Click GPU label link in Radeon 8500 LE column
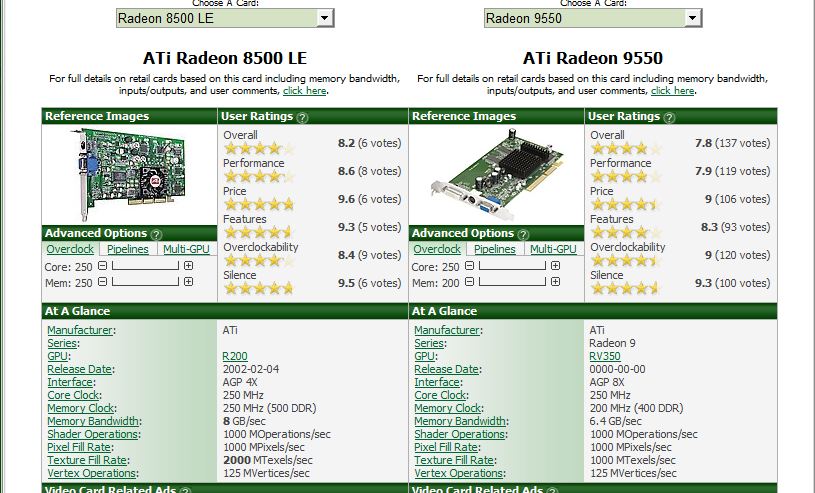 [58, 356]
